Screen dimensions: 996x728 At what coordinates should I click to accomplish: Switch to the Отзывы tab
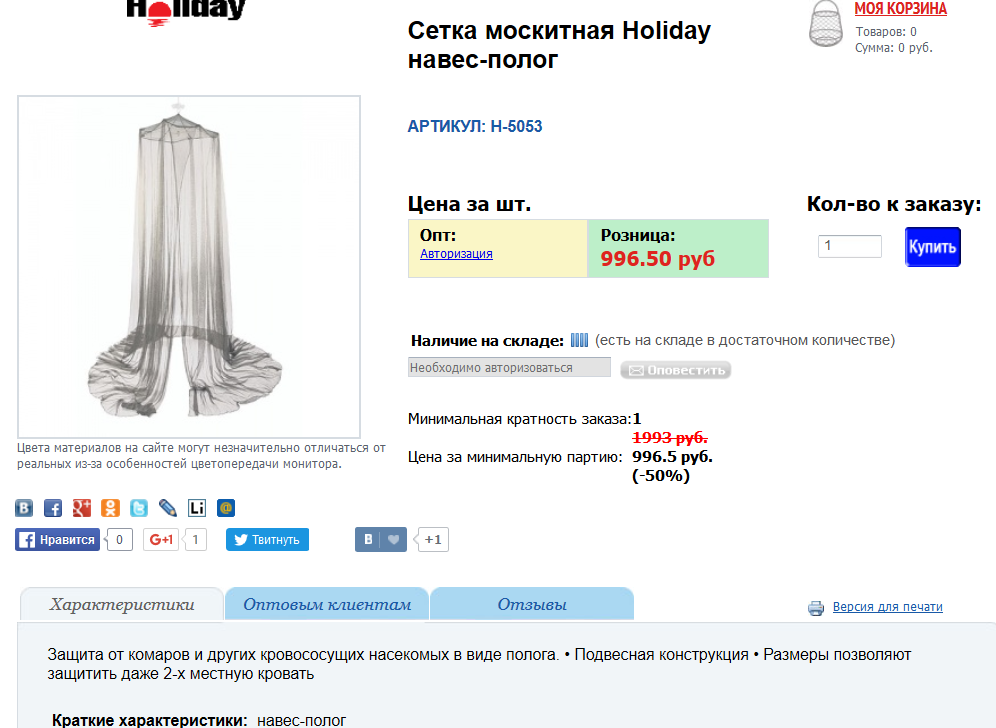point(532,604)
